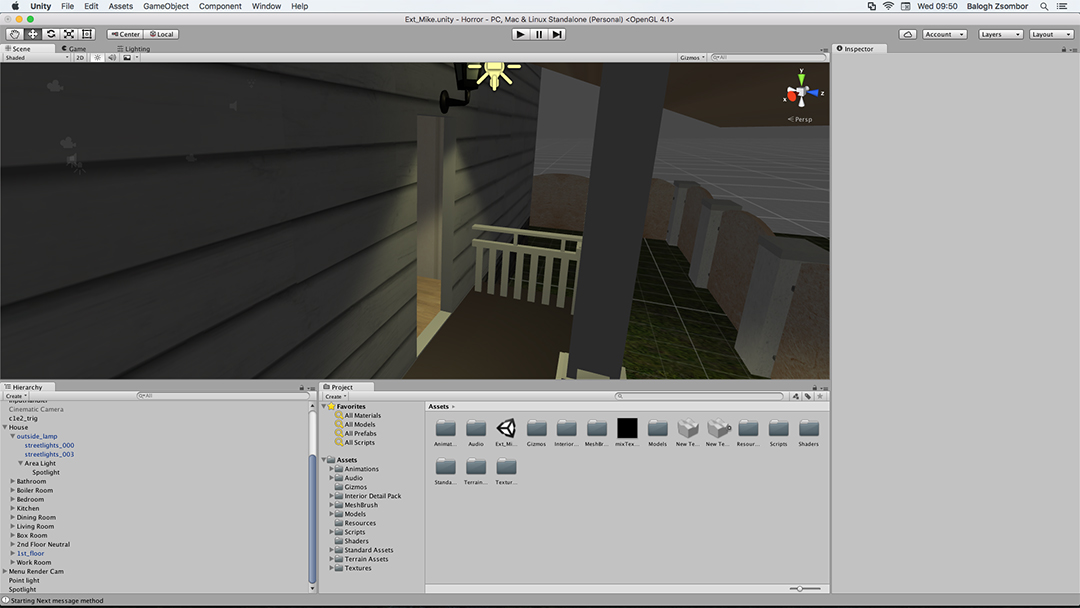
Task: Click the Local handle rotation button
Action: click(160, 34)
